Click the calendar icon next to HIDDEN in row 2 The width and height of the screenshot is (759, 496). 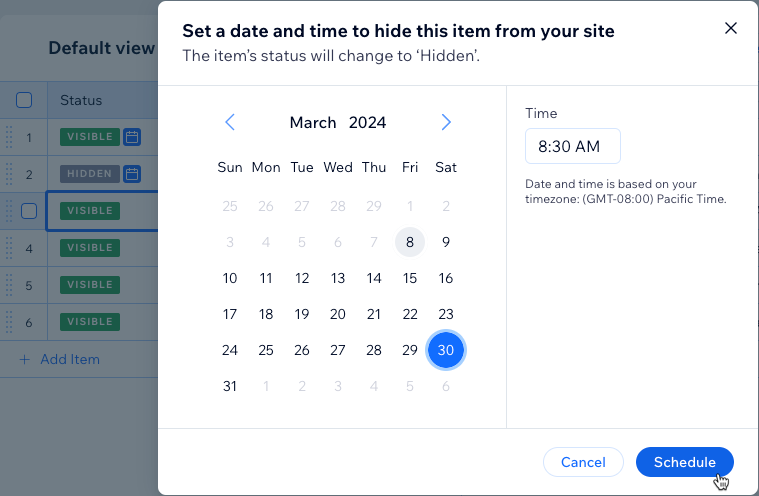pos(132,174)
